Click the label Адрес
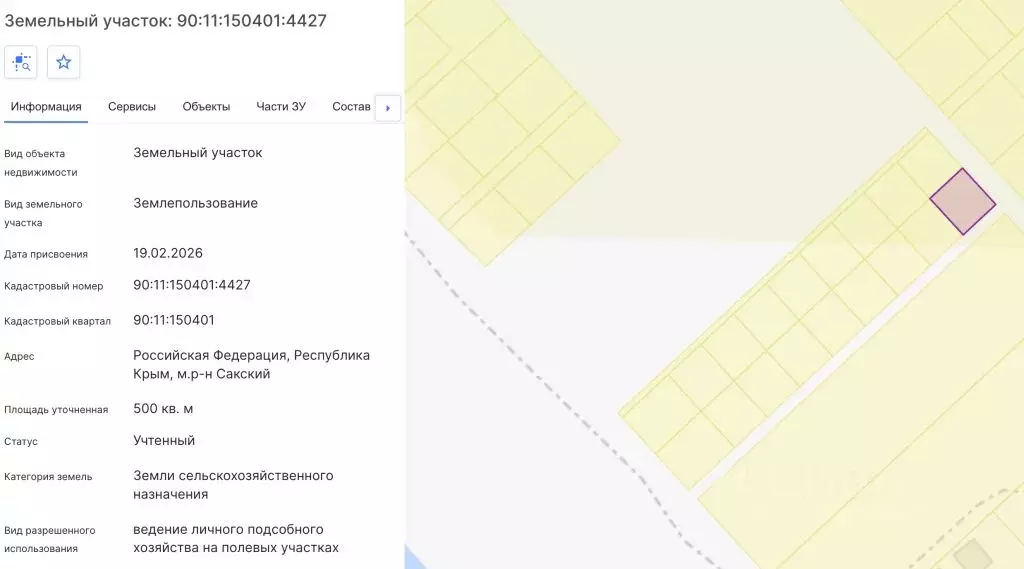This screenshot has width=1024, height=569. [x=19, y=357]
